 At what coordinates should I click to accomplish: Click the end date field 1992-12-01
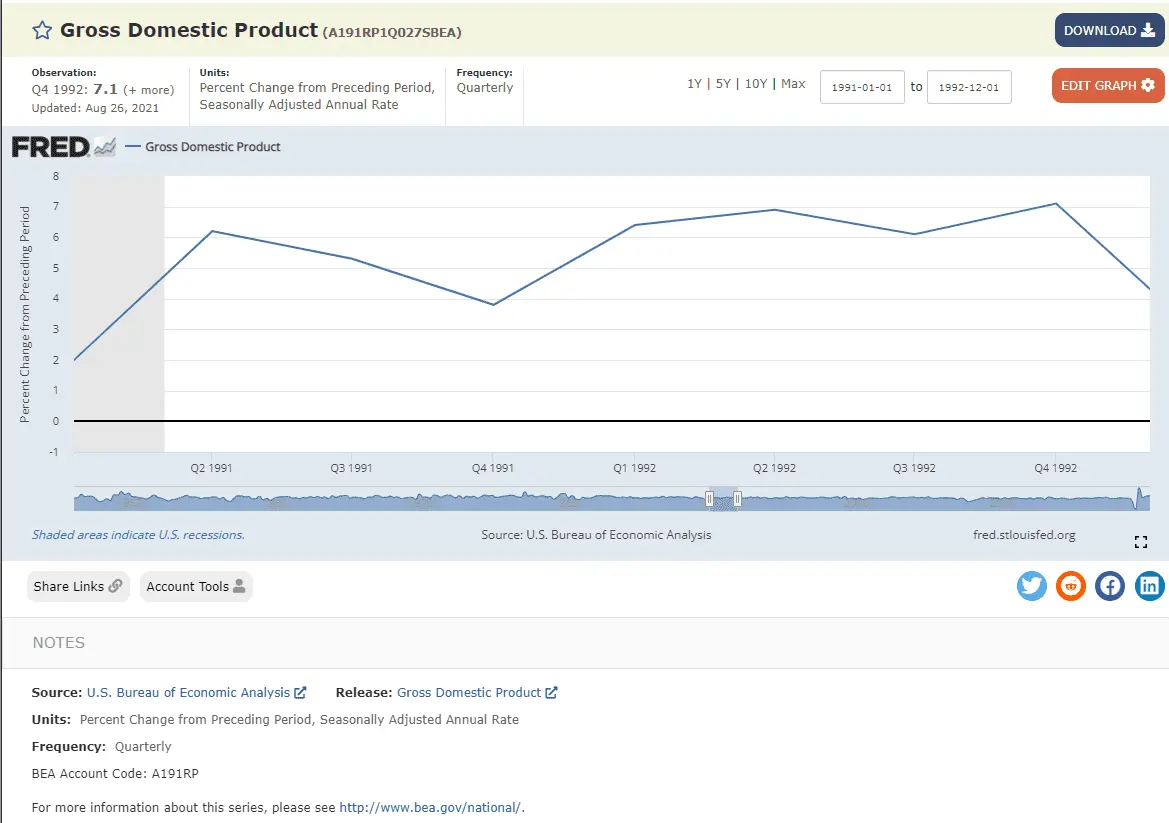(969, 87)
